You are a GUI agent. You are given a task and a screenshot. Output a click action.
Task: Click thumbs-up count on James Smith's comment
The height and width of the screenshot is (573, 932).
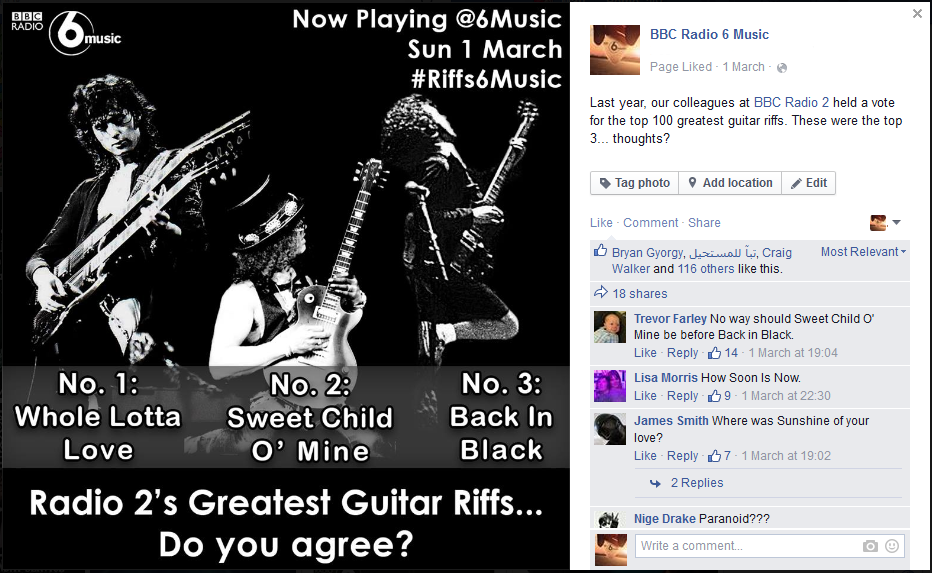point(720,456)
